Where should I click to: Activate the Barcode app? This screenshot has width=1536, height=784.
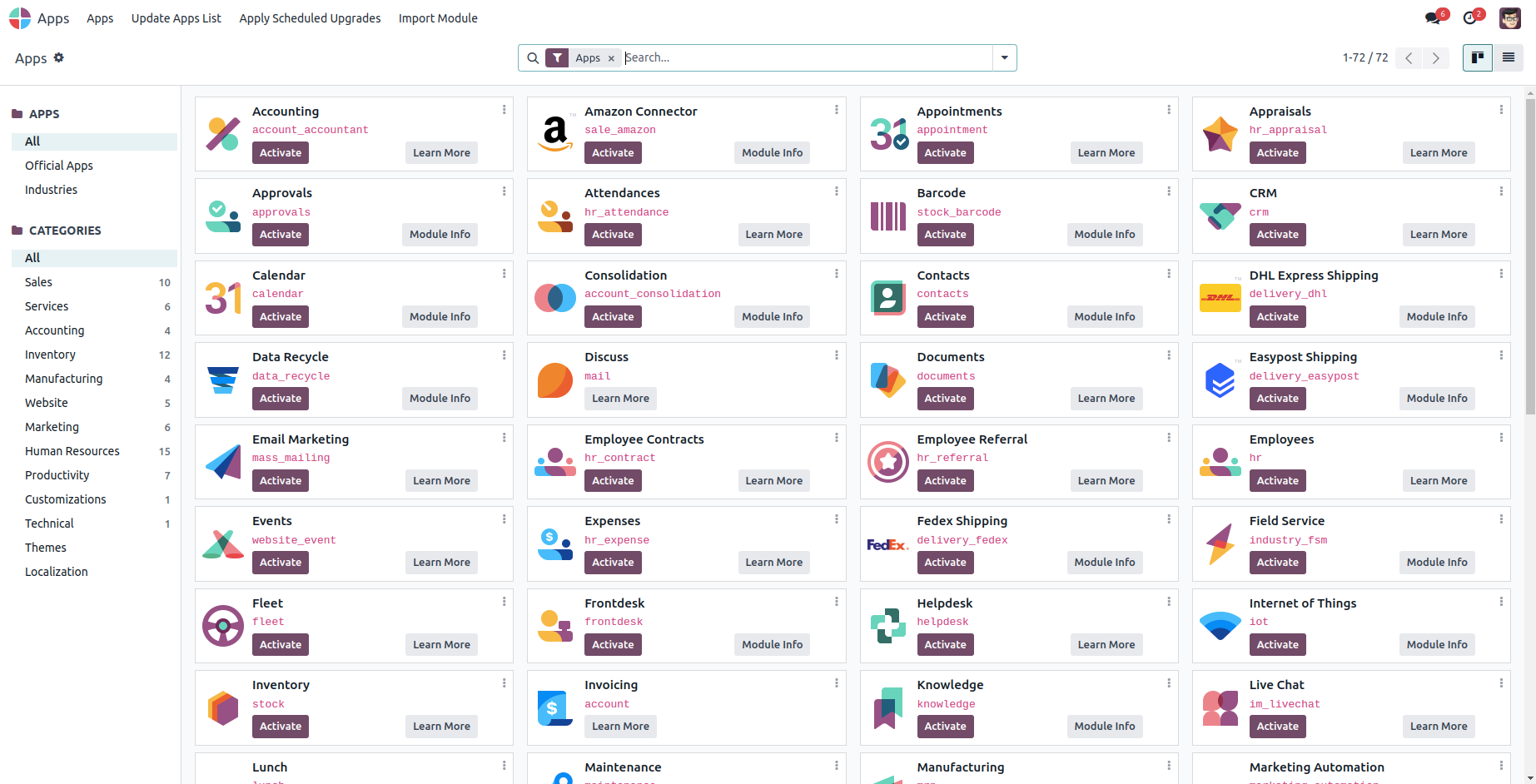click(945, 235)
